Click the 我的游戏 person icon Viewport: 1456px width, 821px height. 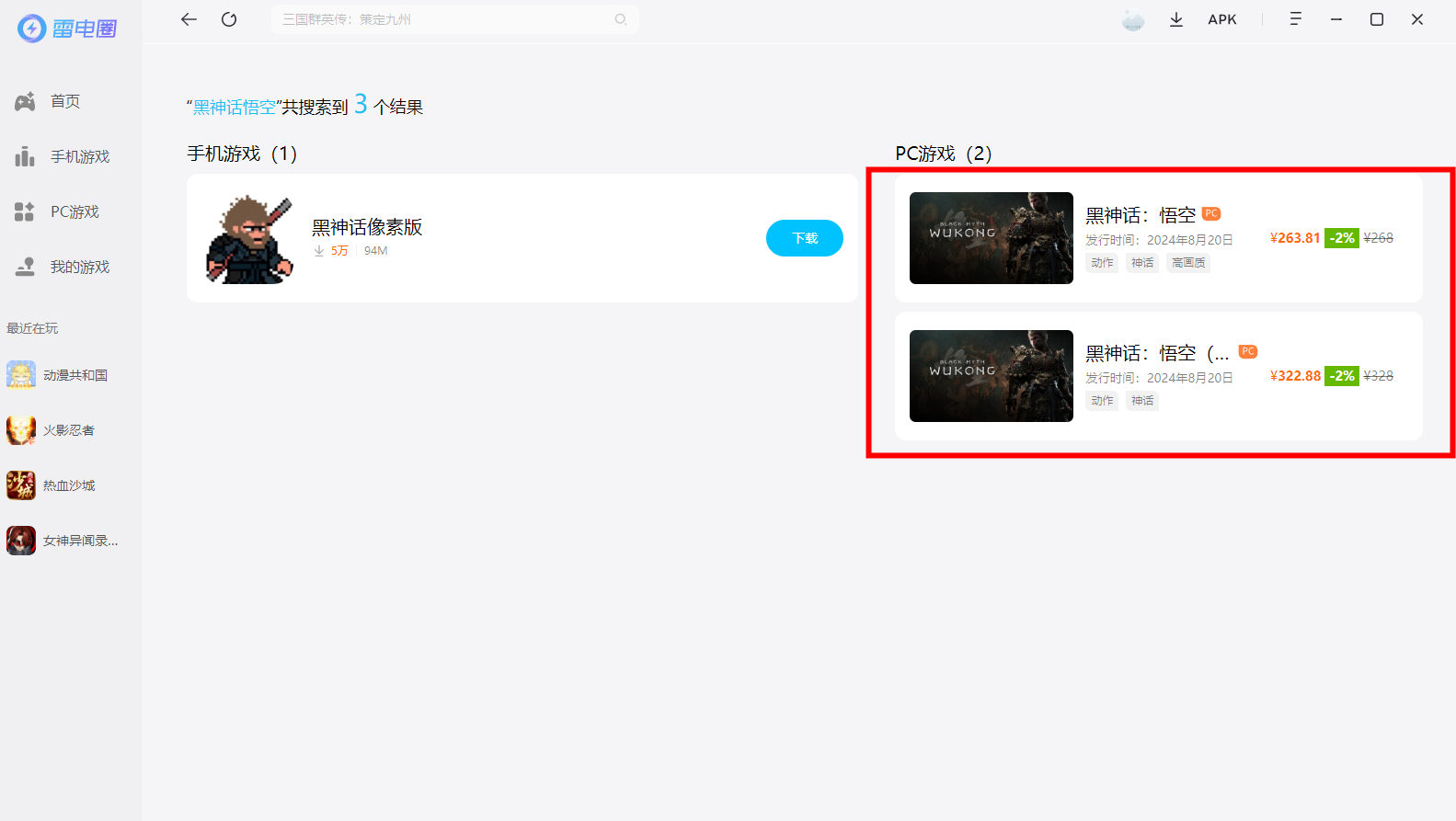click(25, 267)
